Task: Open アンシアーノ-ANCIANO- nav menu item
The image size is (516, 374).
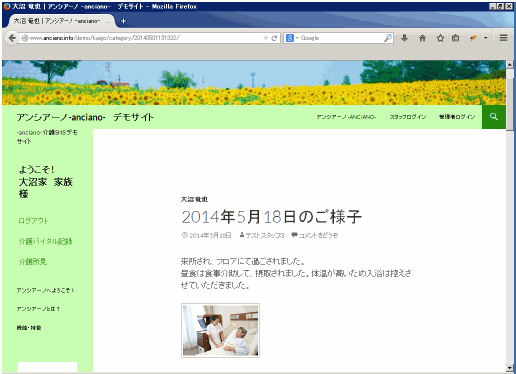Action: [x=346, y=117]
